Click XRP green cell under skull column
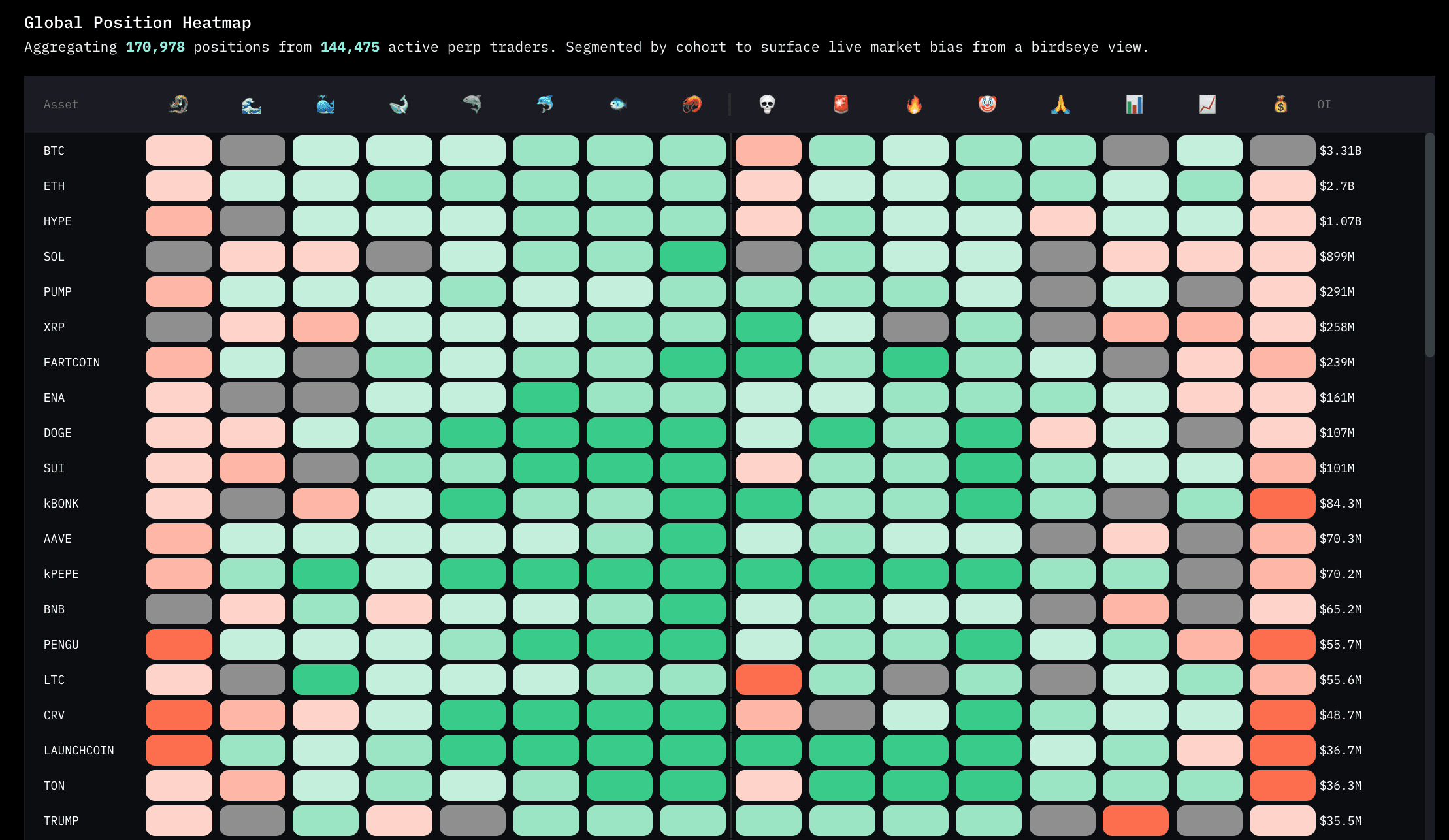The width and height of the screenshot is (1449, 840). 768,327
